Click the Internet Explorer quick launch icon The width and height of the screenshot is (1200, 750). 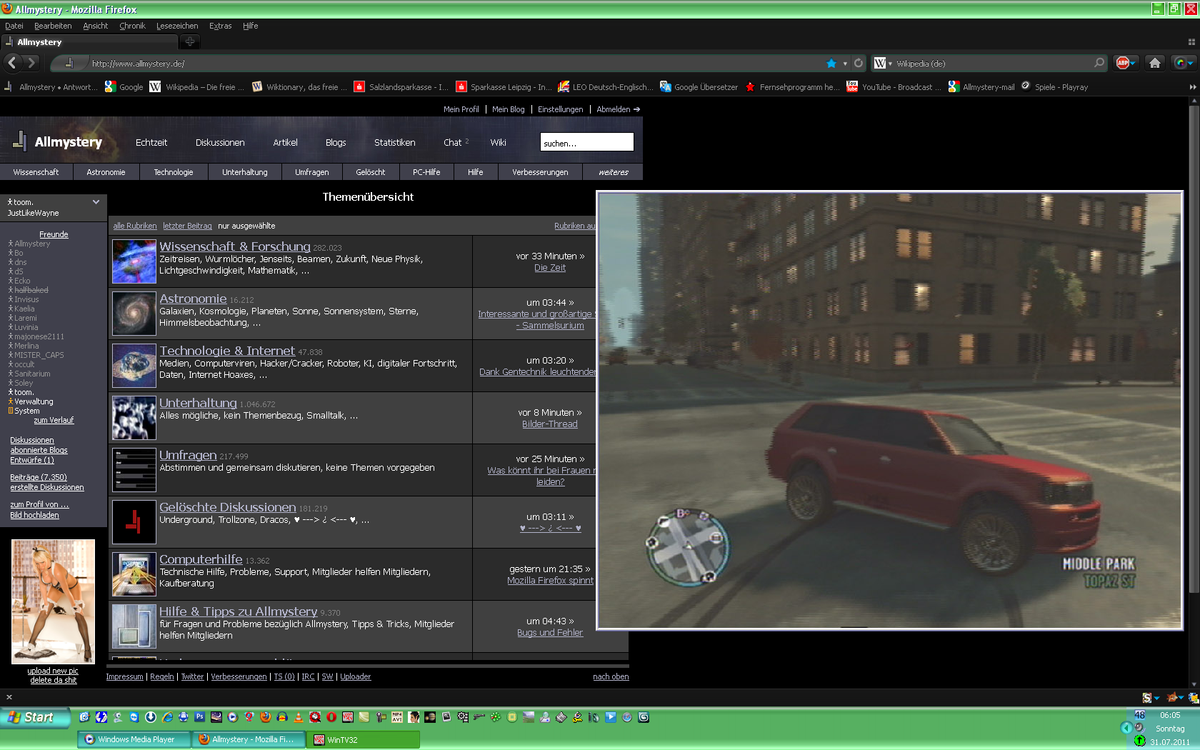pyautogui.click(x=167, y=717)
